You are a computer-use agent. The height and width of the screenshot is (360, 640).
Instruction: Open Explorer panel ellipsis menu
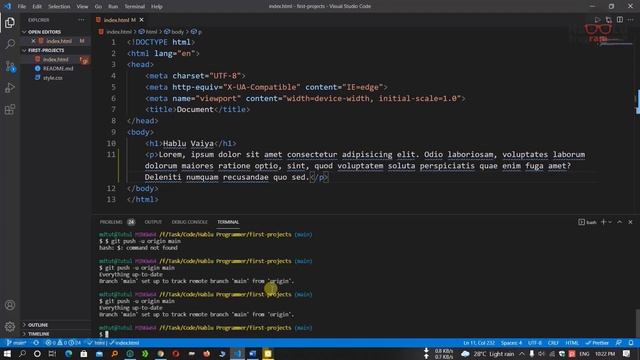(82, 20)
